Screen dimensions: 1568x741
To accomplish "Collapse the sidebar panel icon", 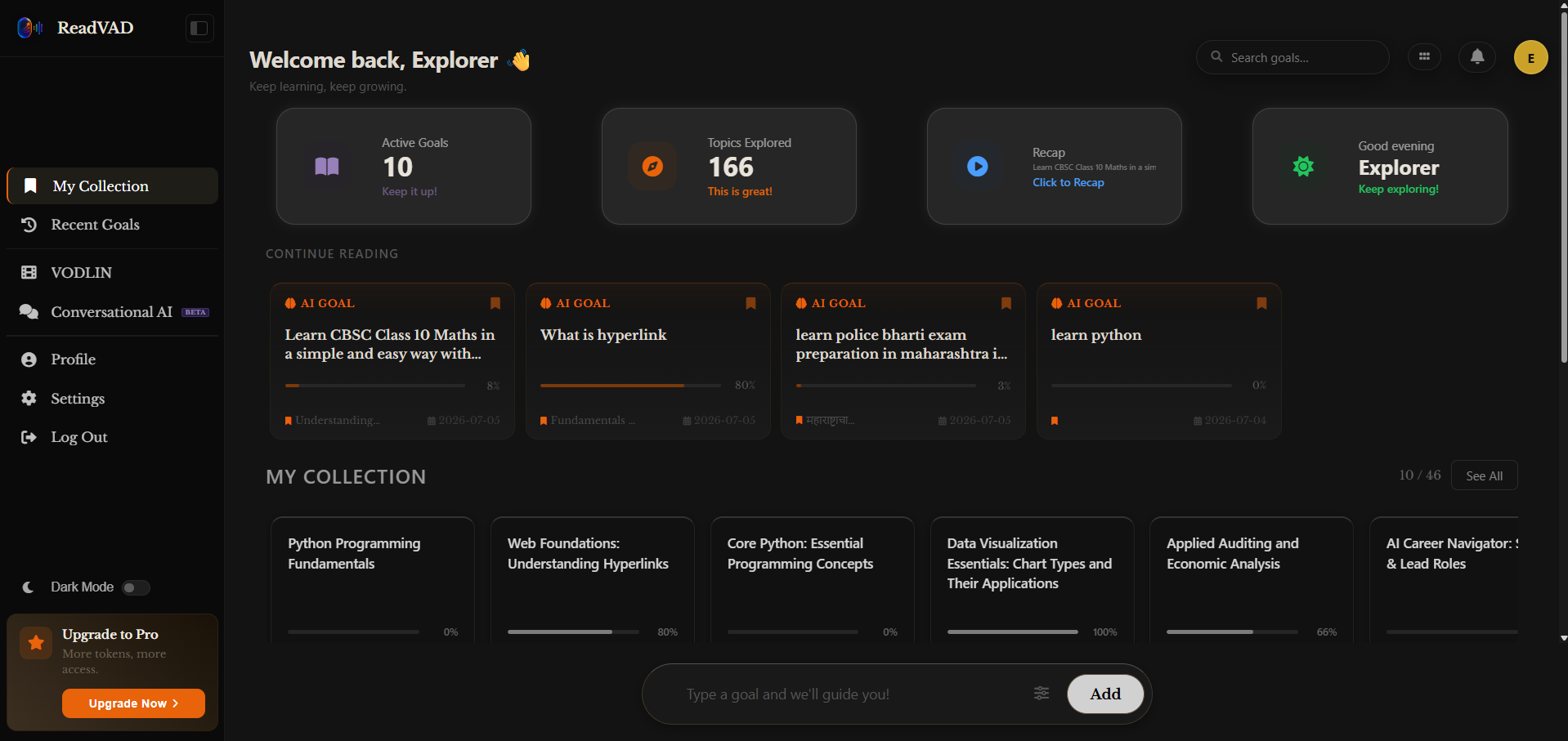I will point(199,29).
